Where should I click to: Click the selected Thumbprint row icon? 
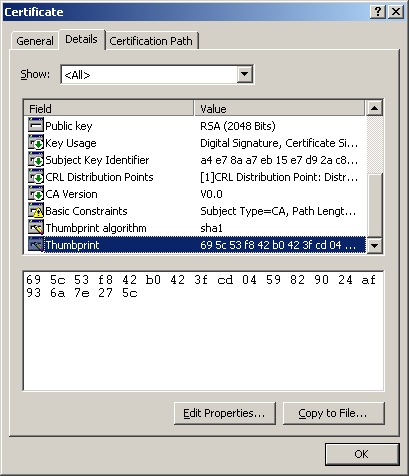click(36, 245)
